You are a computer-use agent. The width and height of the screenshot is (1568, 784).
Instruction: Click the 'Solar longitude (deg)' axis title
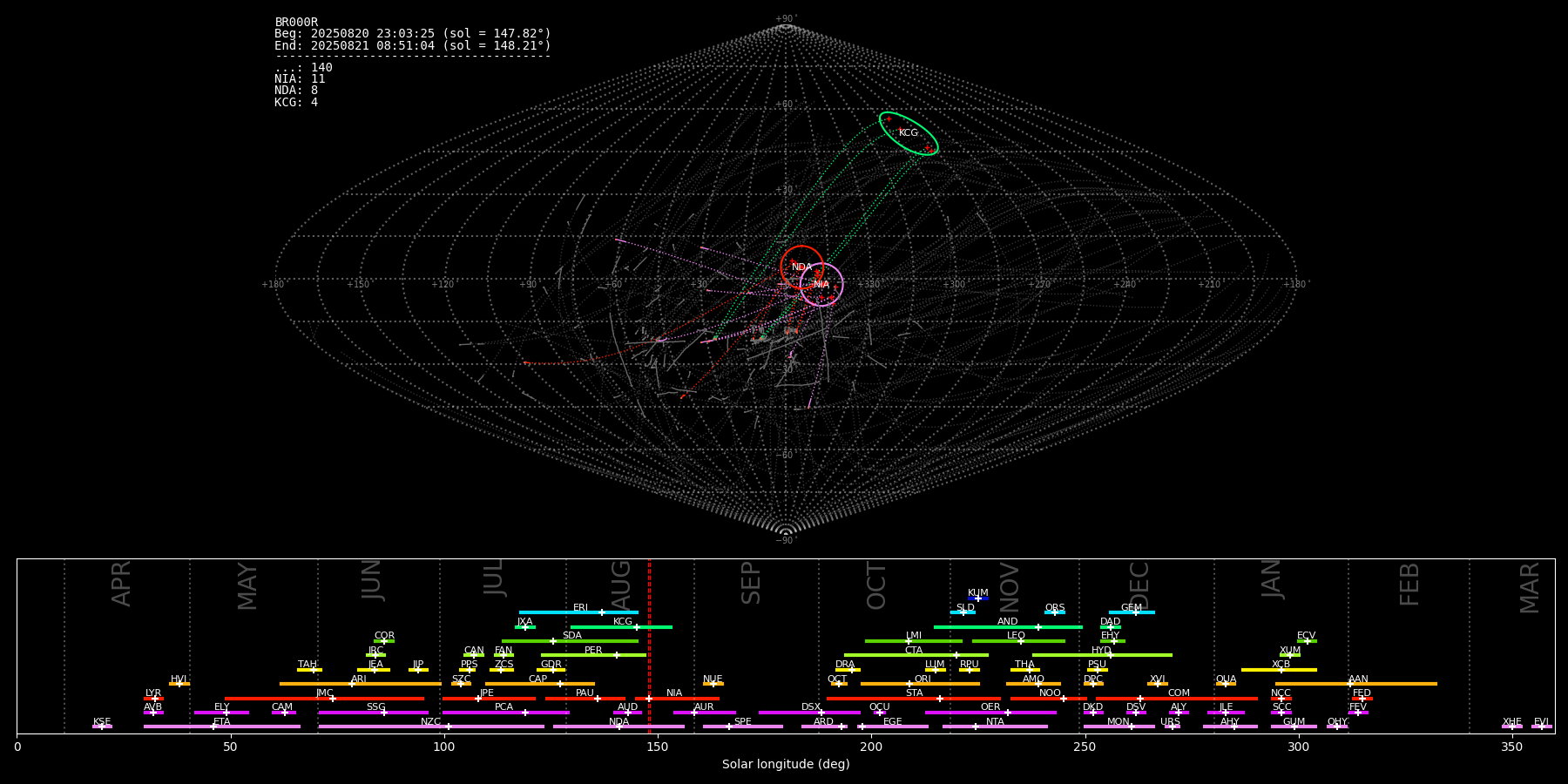tap(786, 765)
